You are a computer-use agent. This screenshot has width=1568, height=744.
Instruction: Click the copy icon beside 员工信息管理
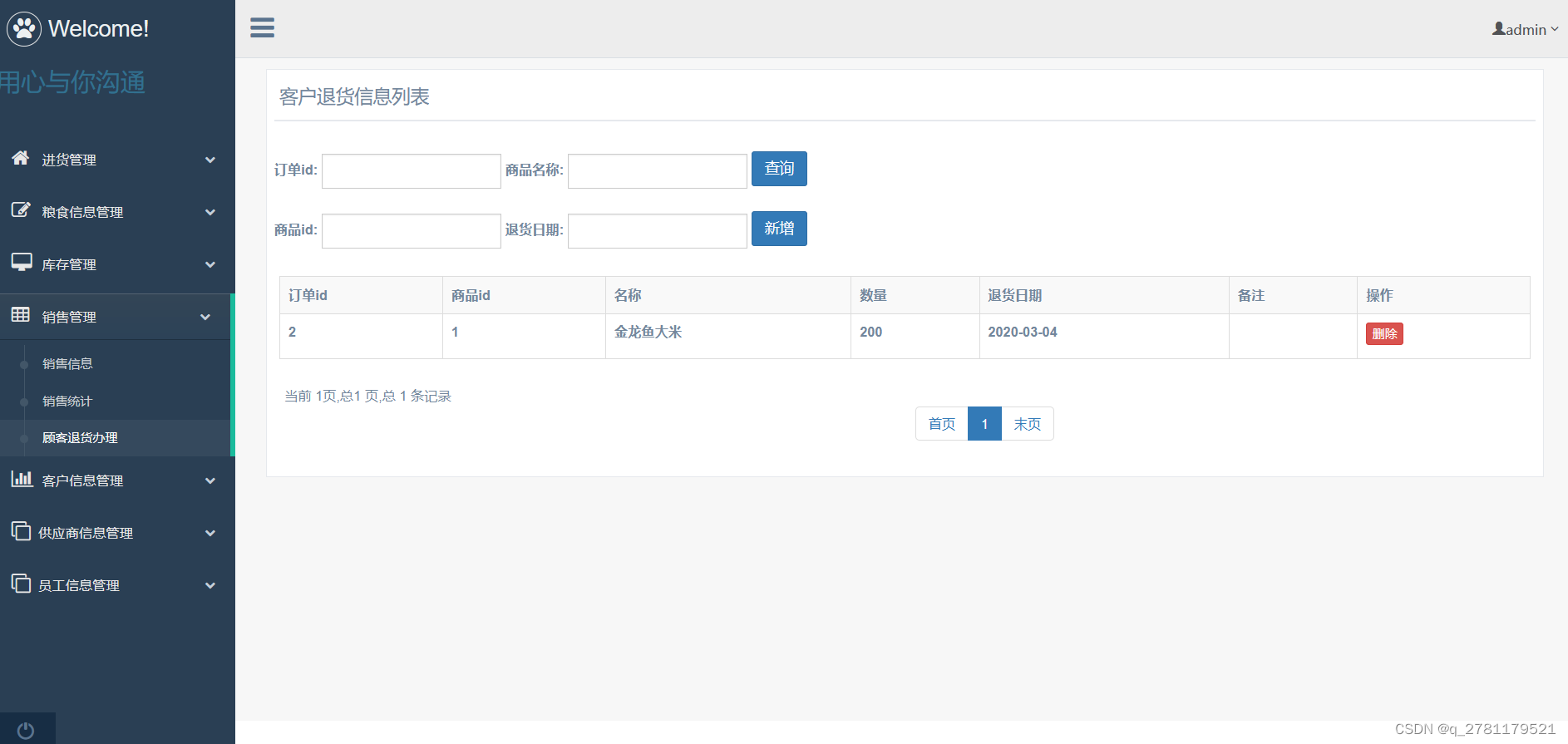click(21, 583)
